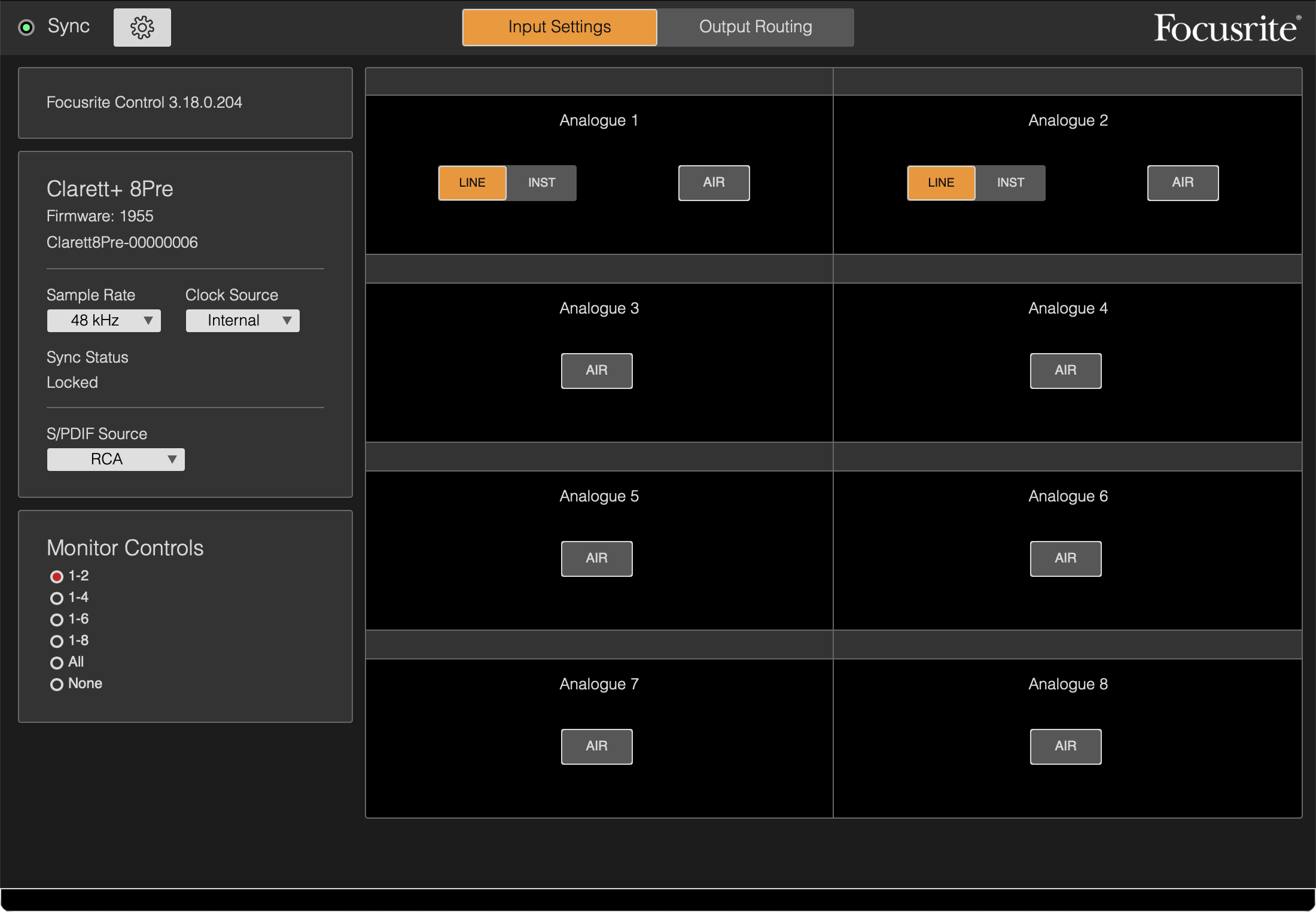
Task: Click the Analogue 1 channel label
Action: [599, 120]
